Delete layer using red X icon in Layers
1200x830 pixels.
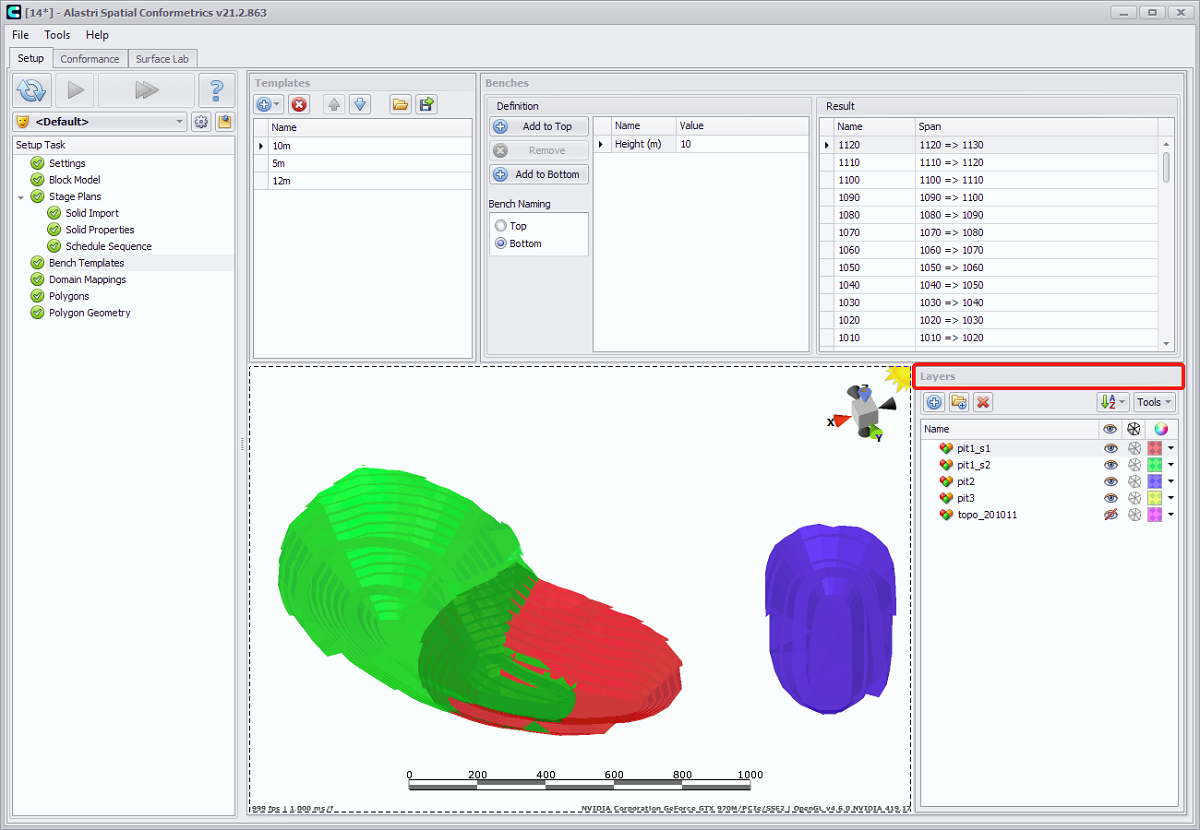pos(983,402)
